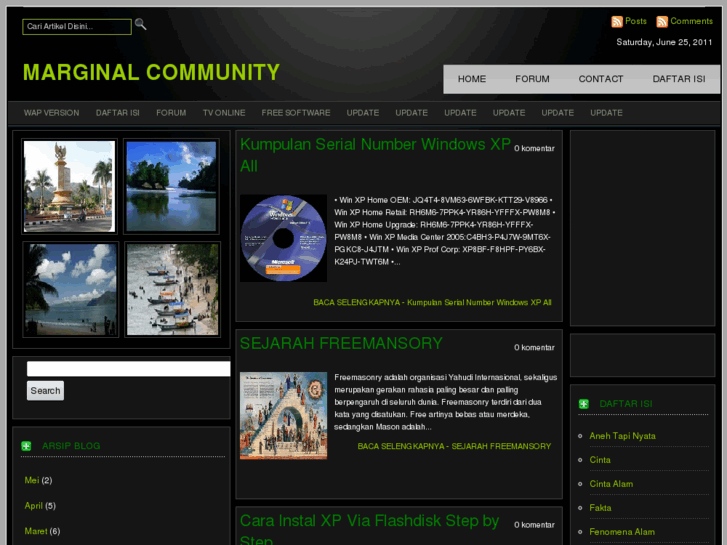Viewport: 727px width, 545px height.
Task: Open the Aneh Tapi Nyata category
Action: point(622,436)
